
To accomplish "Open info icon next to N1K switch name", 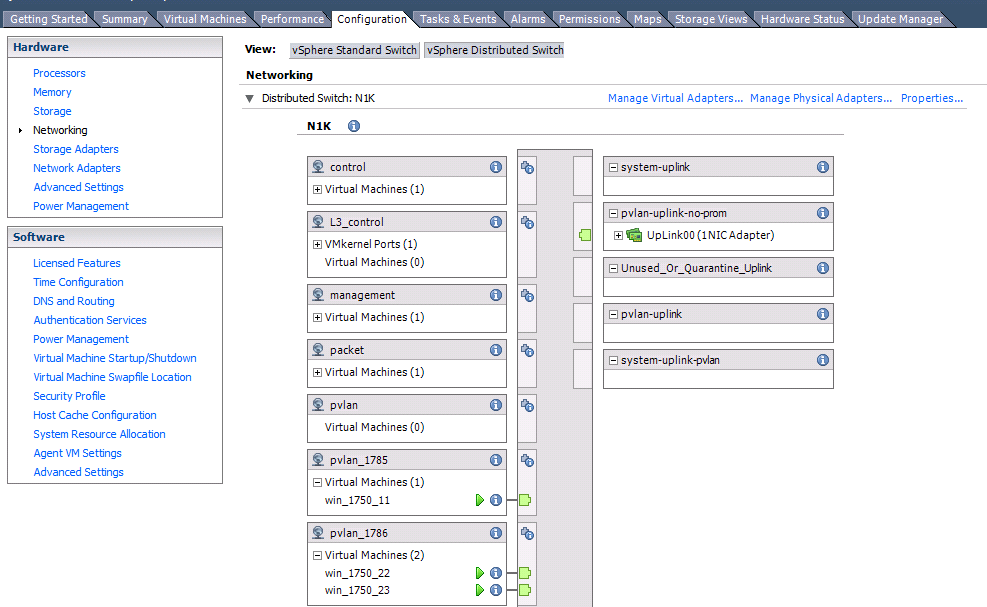I will point(354,126).
